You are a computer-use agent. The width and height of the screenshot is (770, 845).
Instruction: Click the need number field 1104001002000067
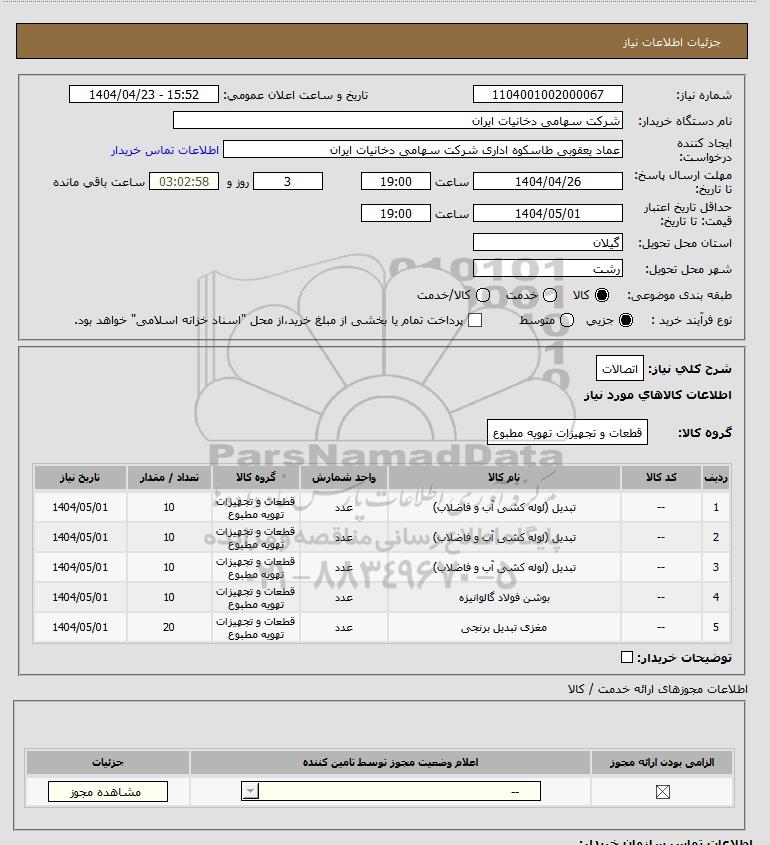pyautogui.click(x=547, y=94)
